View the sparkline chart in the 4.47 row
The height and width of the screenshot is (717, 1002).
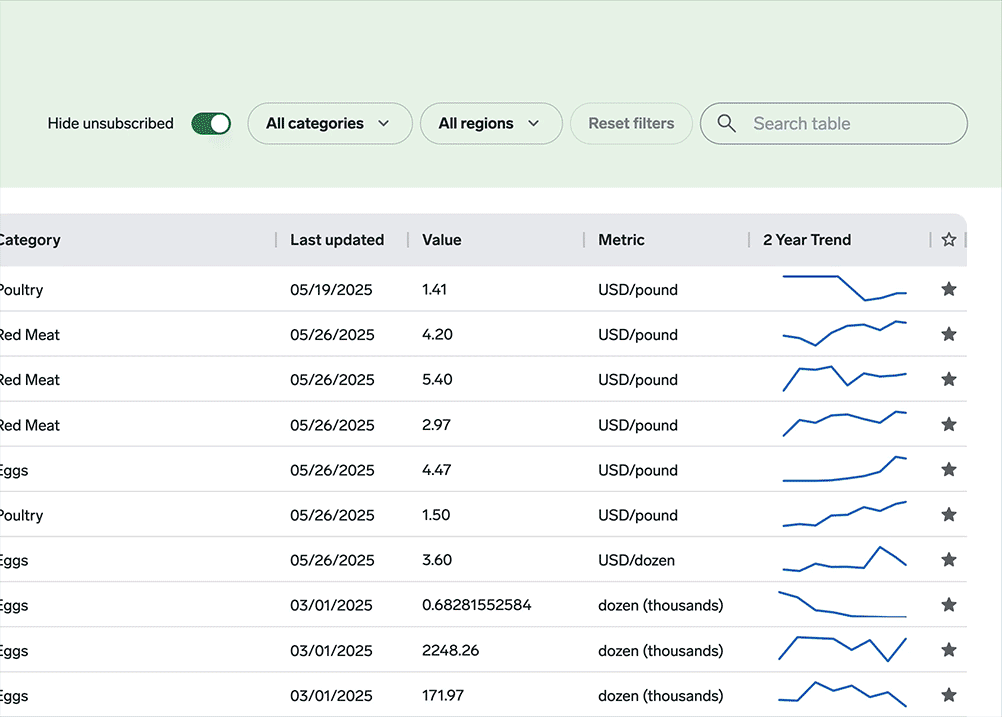tap(845, 468)
